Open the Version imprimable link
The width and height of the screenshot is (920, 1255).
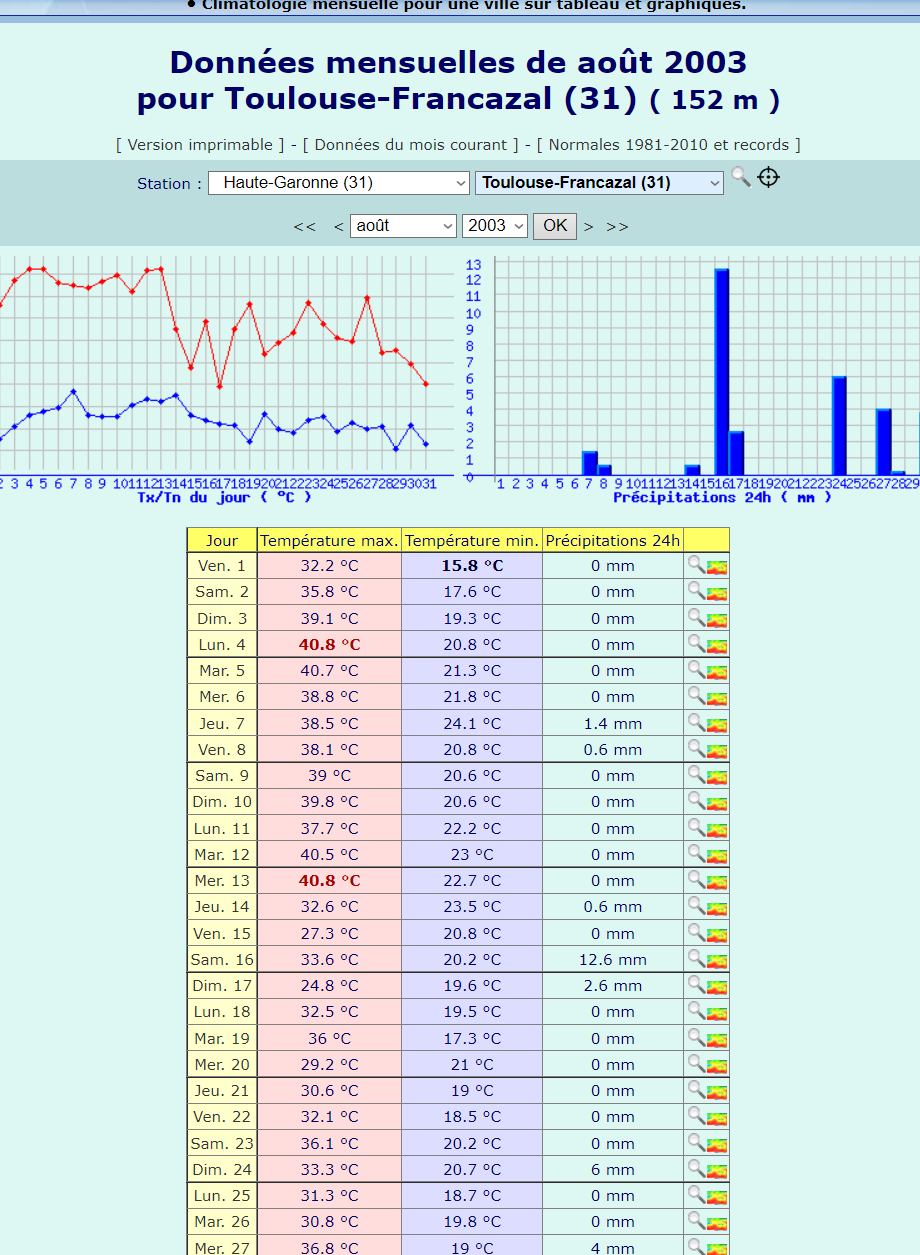[x=199, y=145]
